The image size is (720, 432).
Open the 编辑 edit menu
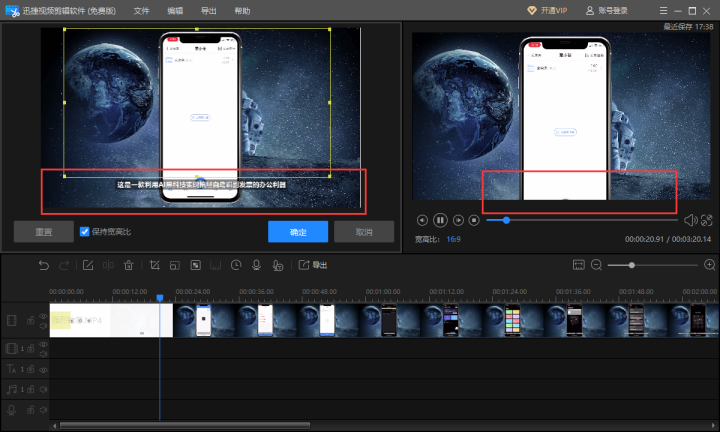[x=175, y=11]
